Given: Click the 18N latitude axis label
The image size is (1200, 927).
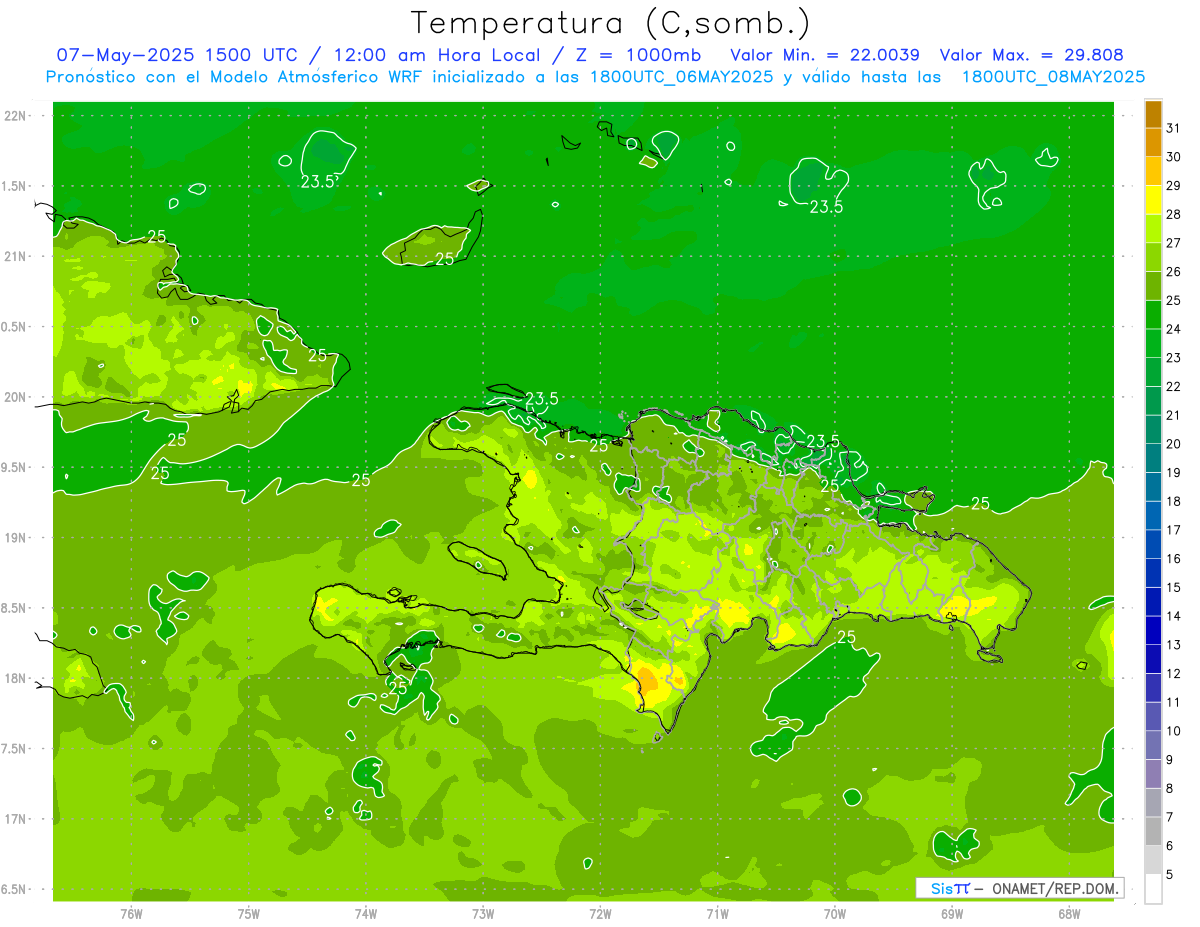Looking at the screenshot, I should pyautogui.click(x=16, y=679).
